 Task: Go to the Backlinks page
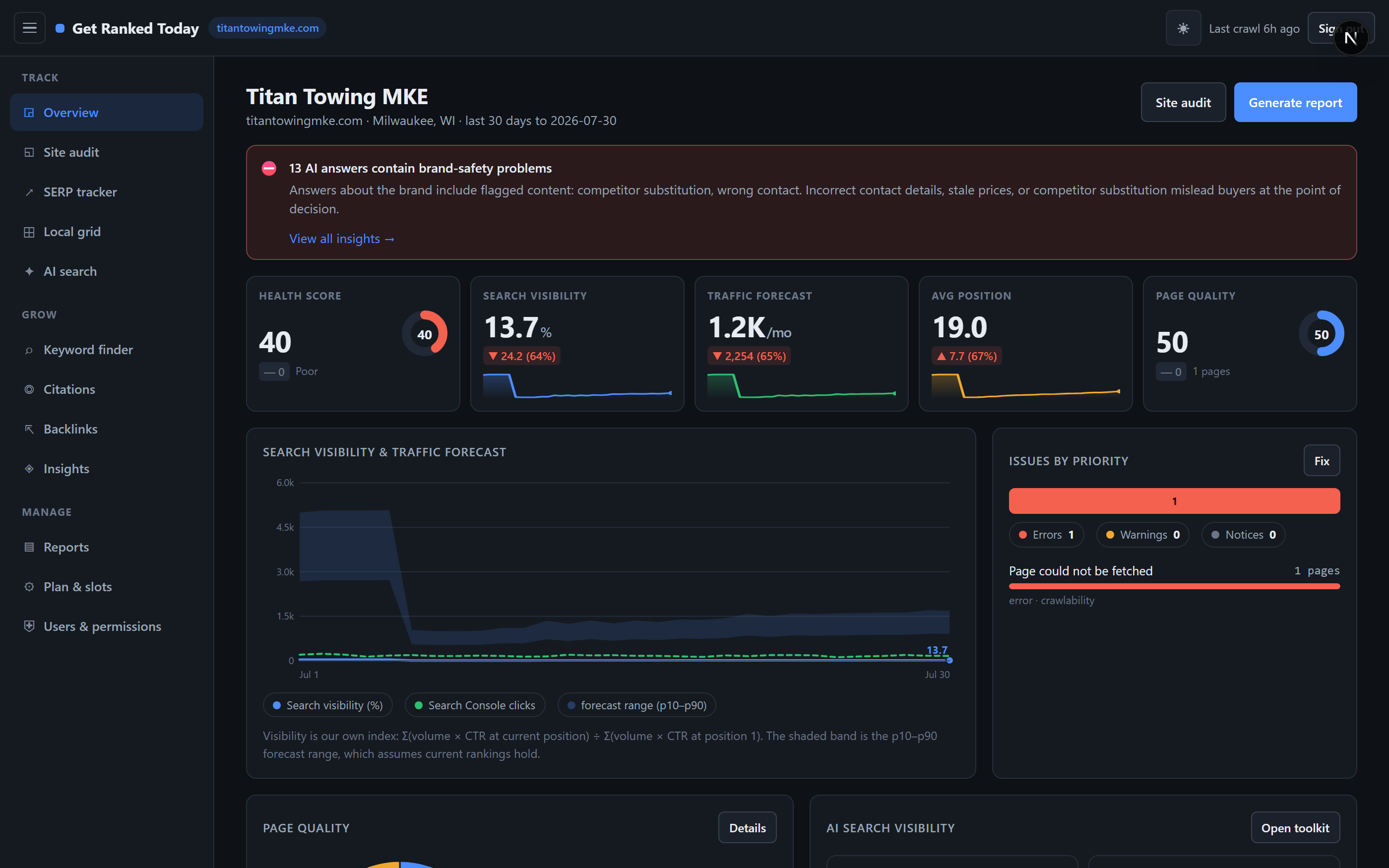click(x=106, y=429)
